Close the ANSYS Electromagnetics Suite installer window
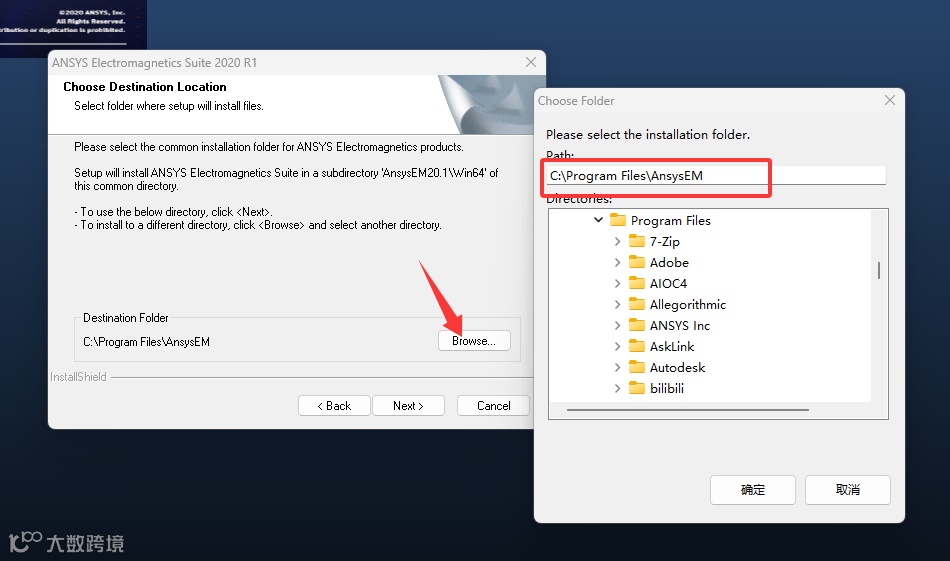 pyautogui.click(x=531, y=62)
